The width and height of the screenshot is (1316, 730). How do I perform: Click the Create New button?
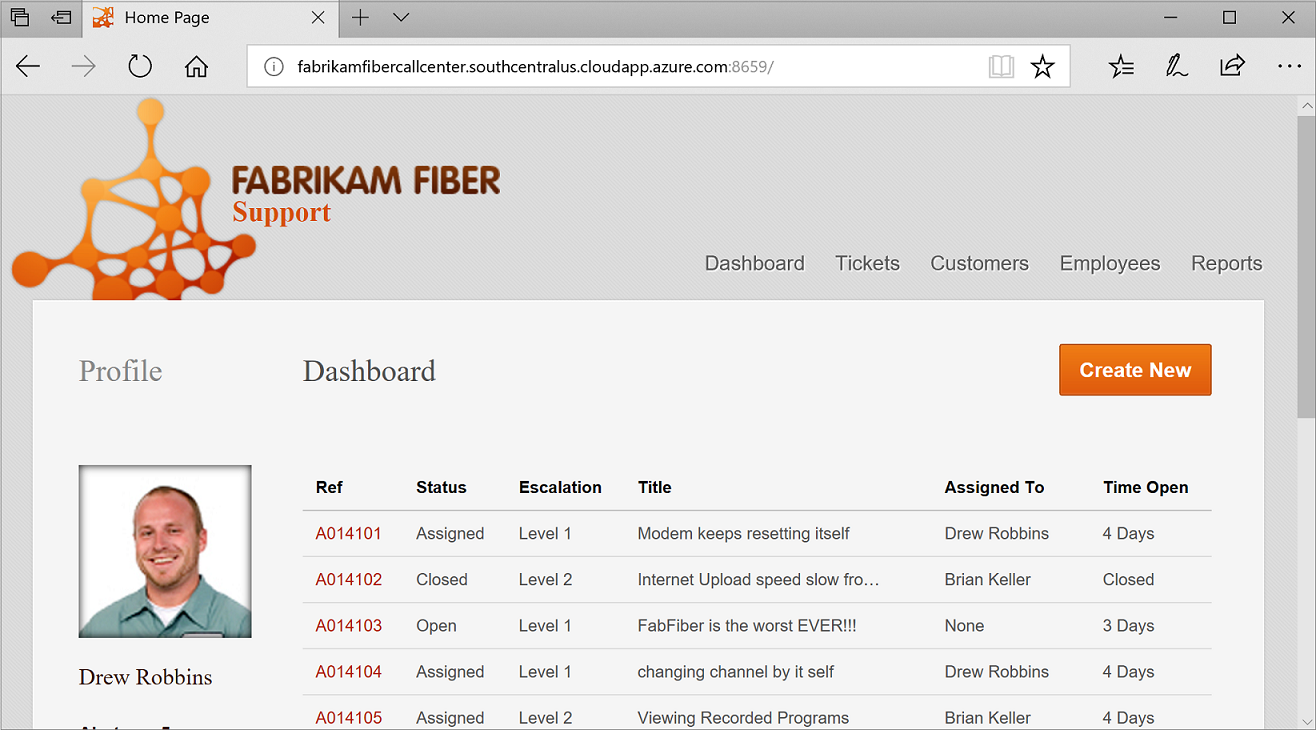click(1134, 369)
